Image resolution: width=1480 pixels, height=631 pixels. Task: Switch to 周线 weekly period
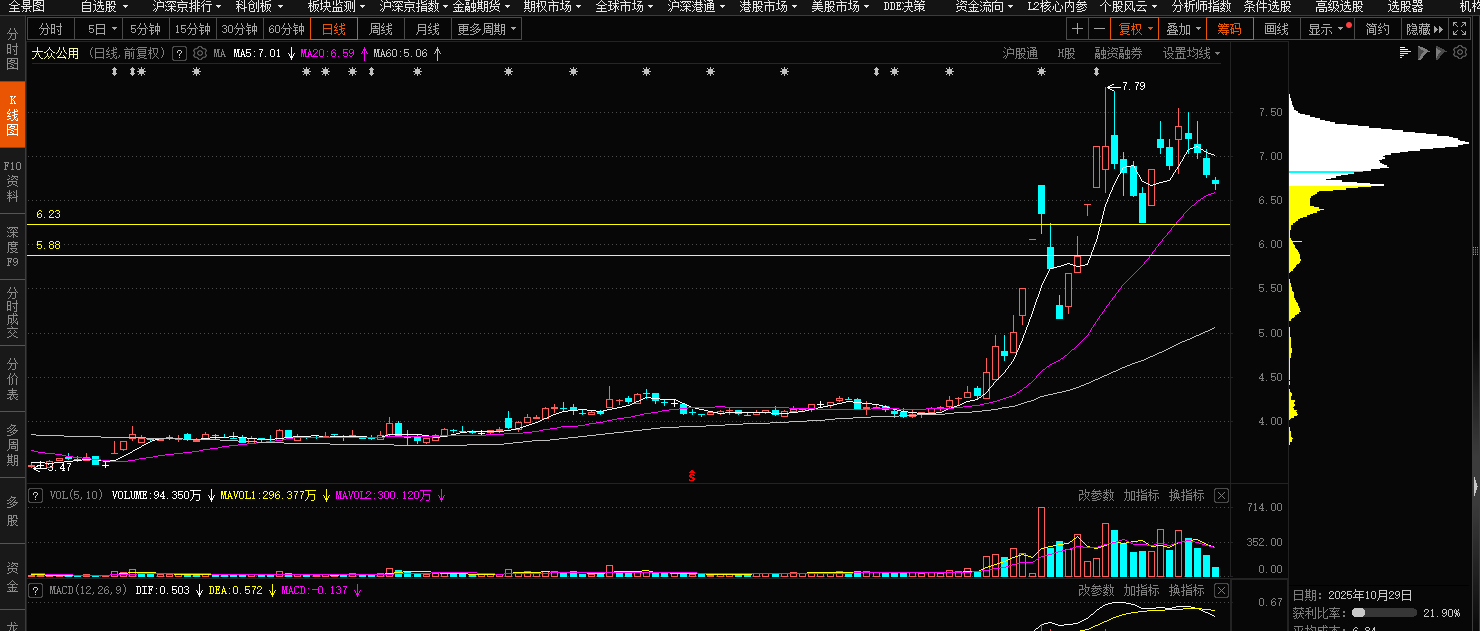(x=381, y=29)
